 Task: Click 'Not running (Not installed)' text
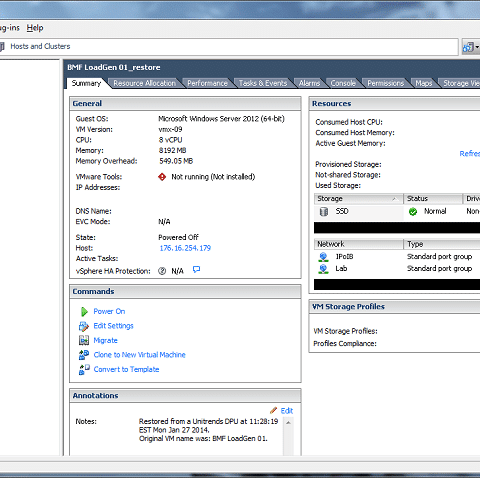213,177
